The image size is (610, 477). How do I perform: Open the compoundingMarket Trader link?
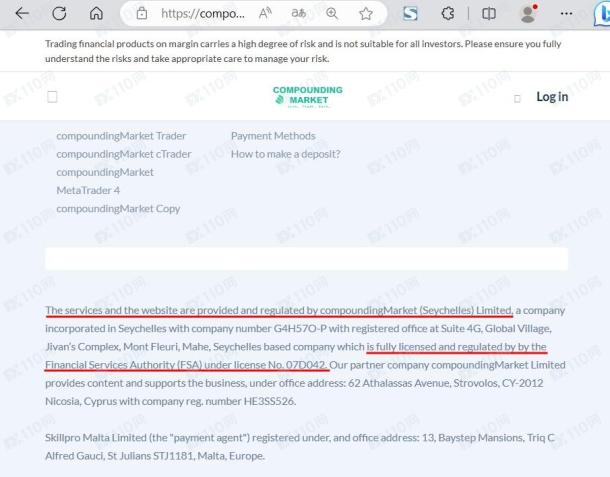click(121, 136)
